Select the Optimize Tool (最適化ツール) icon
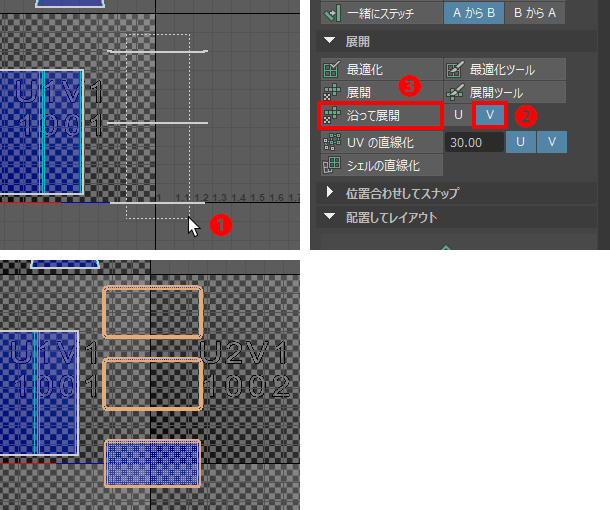The width and height of the screenshot is (610, 510). [x=455, y=70]
